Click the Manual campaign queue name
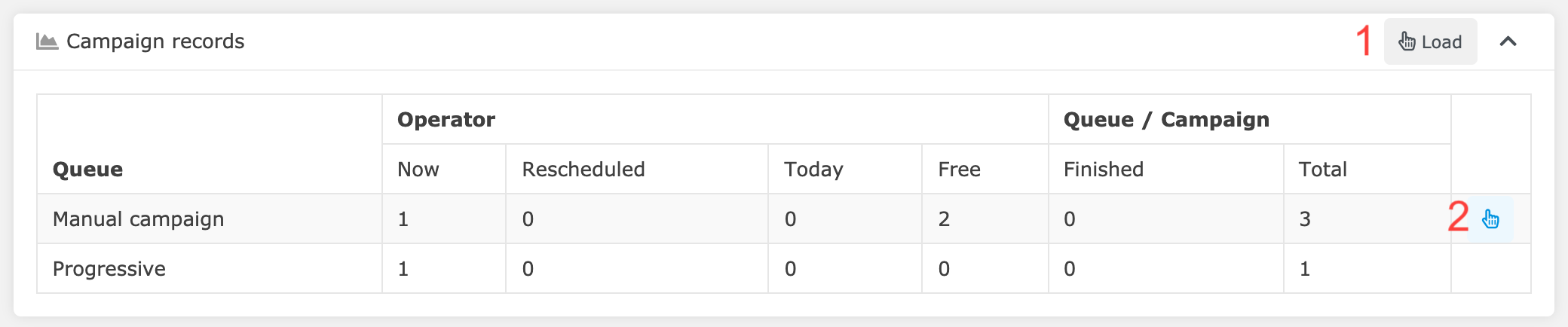 point(139,219)
